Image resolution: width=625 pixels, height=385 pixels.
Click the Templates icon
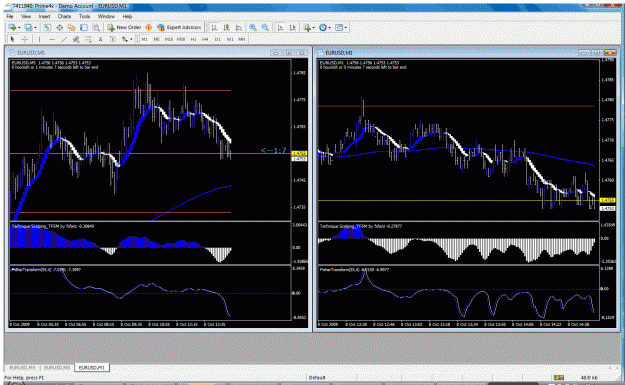339,28
